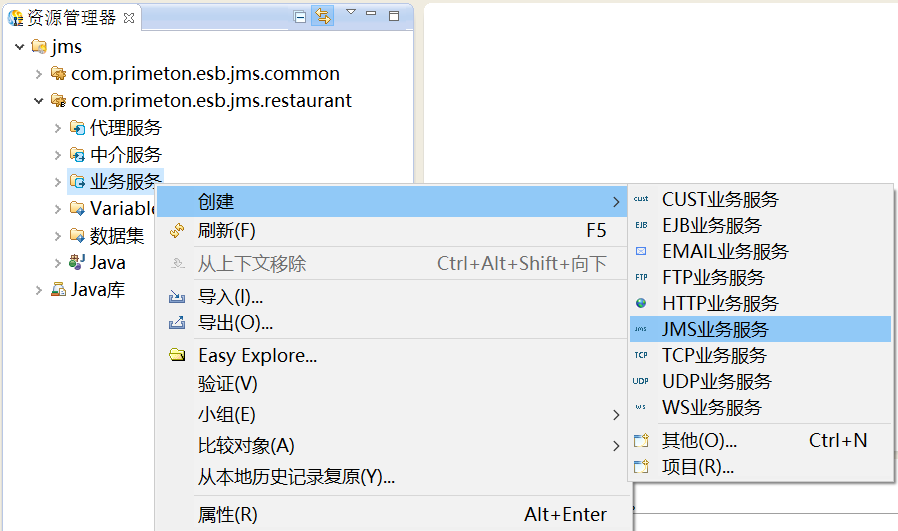898x531 pixels.
Task: Click the EJB业务服务 icon
Action: 641,225
